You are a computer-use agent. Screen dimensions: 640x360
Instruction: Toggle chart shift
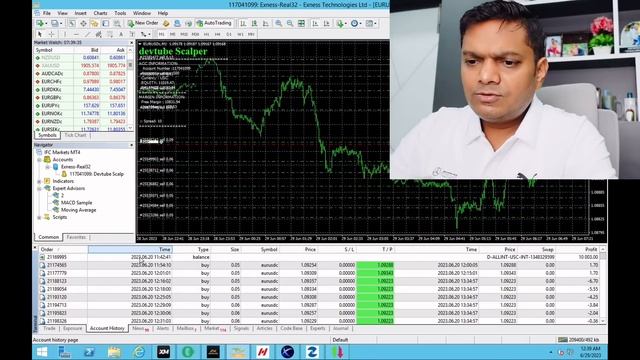327,23
